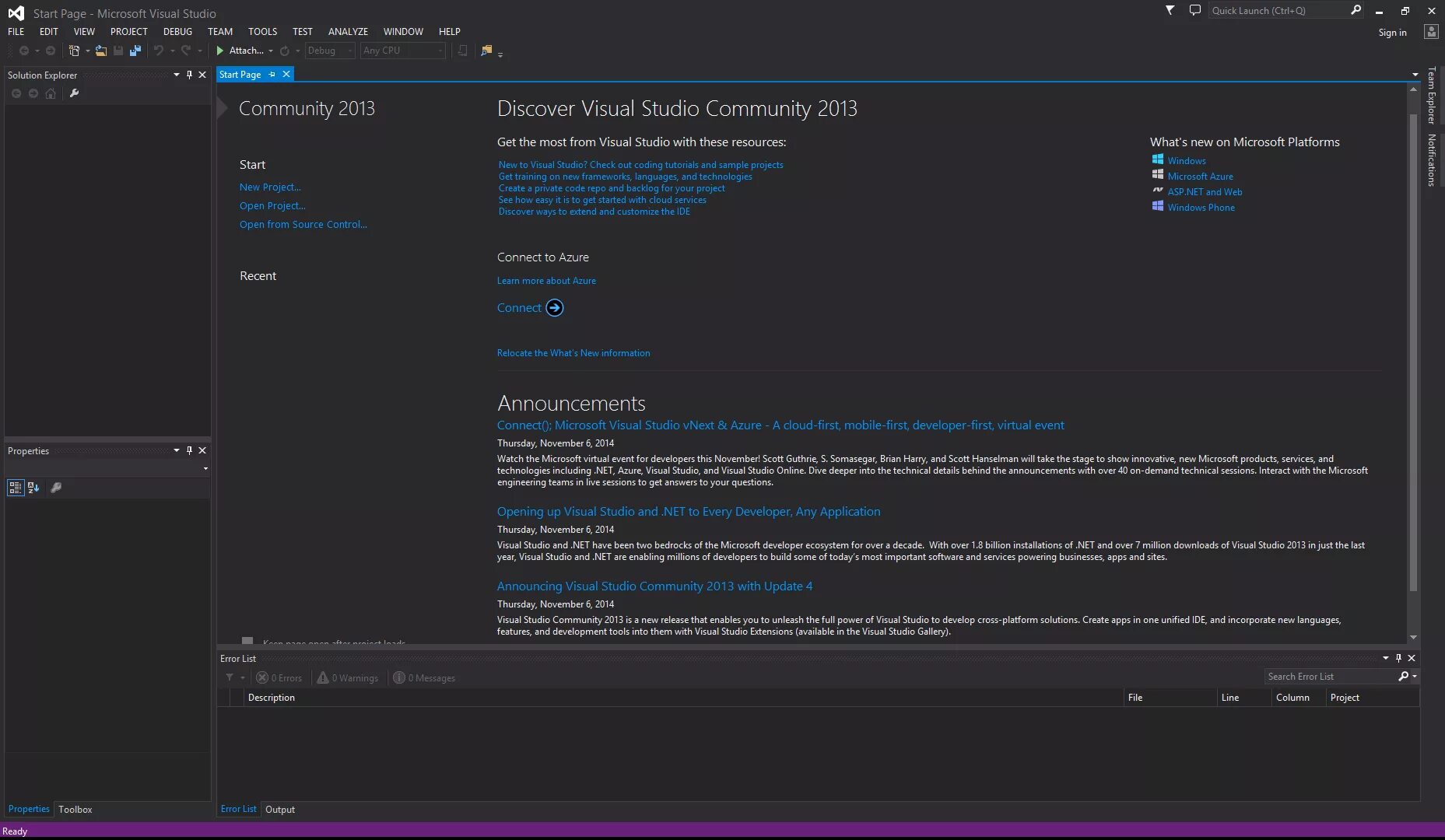
Task: Select the Alphabetical sort icon in Properties
Action: click(x=33, y=488)
